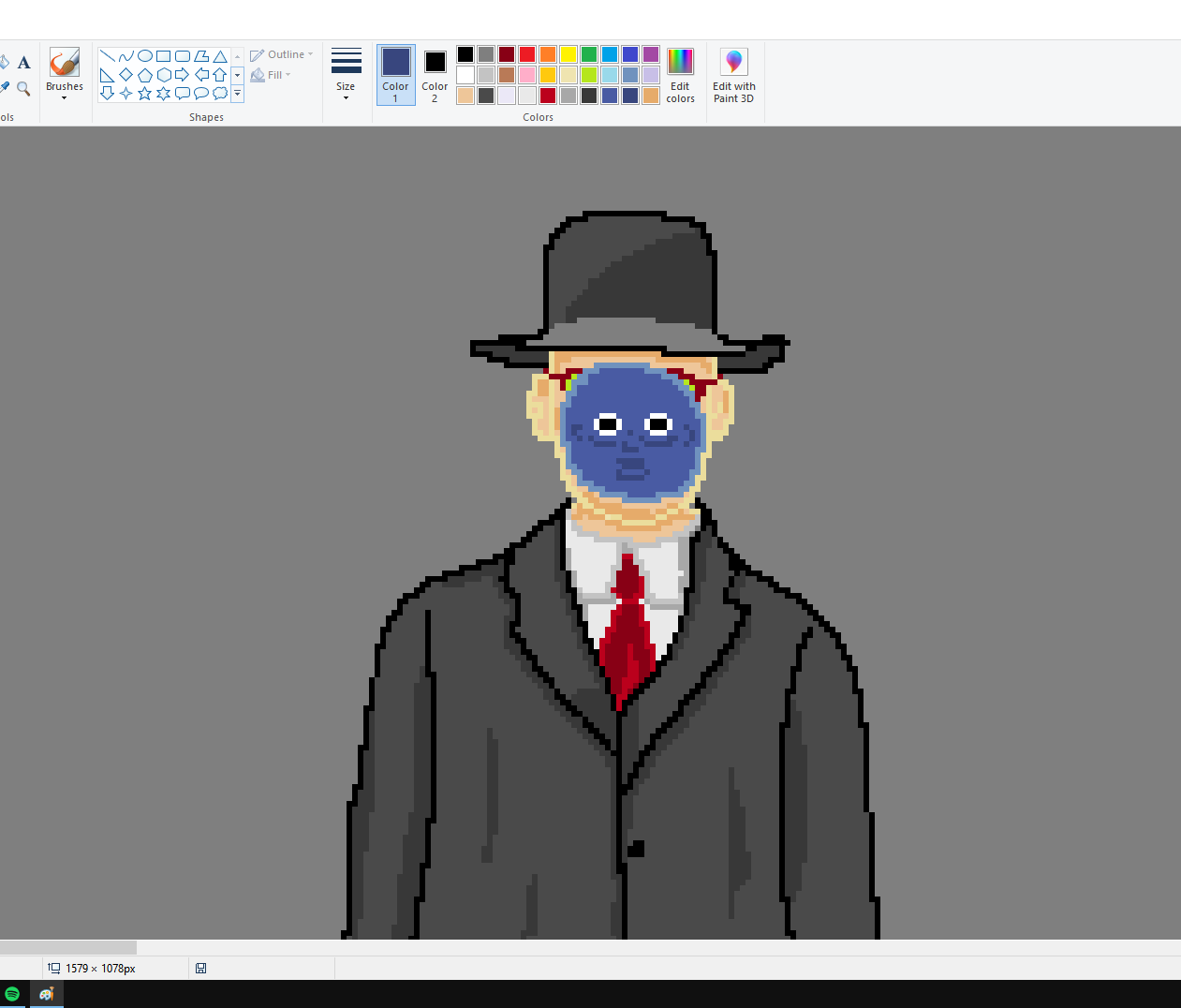The height and width of the screenshot is (1008, 1181).
Task: Choose the Cloud callout shape
Action: pyautogui.click(x=220, y=93)
